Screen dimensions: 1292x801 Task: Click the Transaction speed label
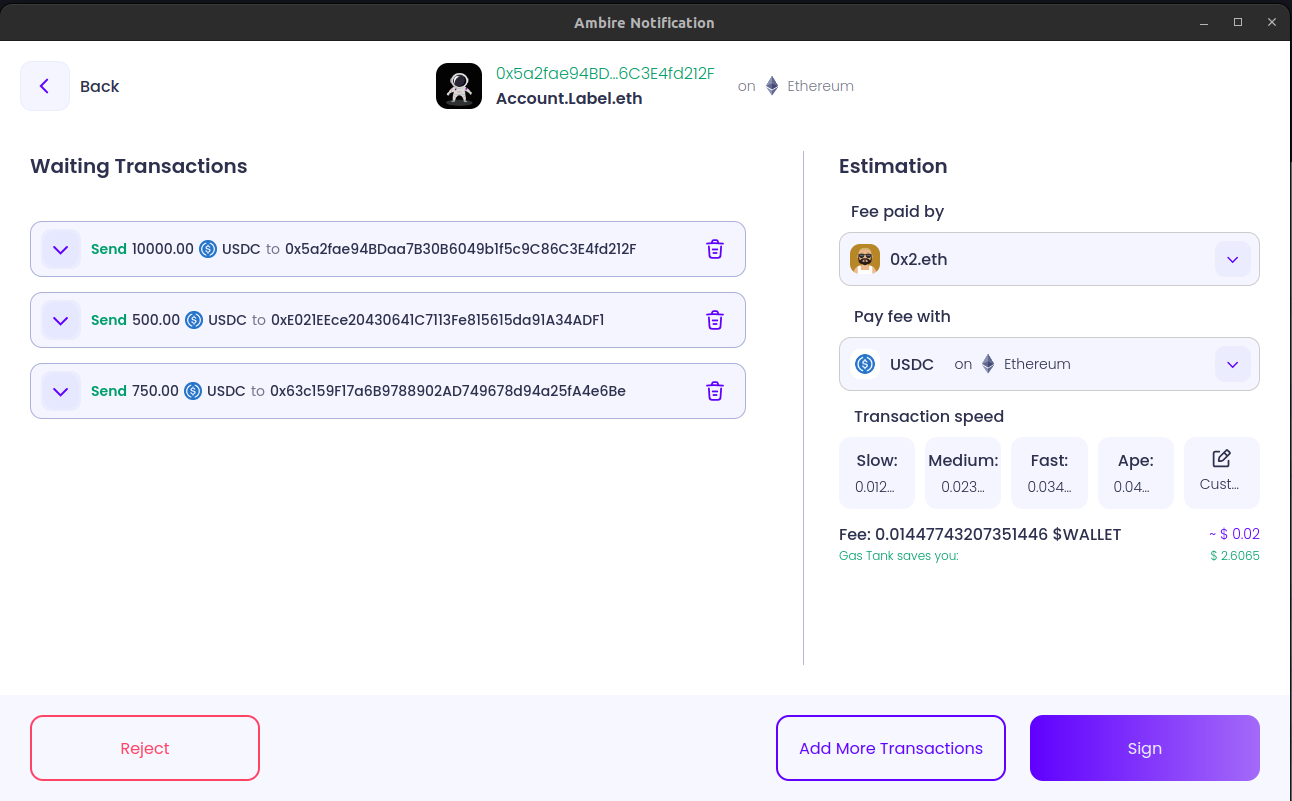coord(929,417)
